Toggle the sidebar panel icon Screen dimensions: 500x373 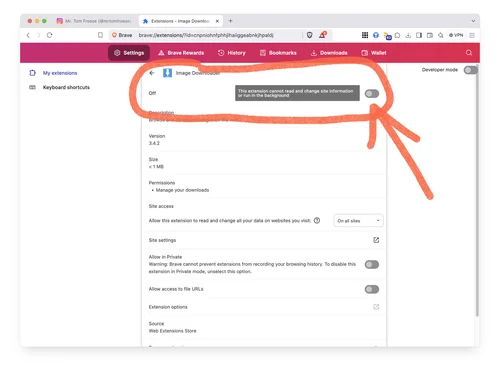pyautogui.click(x=419, y=35)
